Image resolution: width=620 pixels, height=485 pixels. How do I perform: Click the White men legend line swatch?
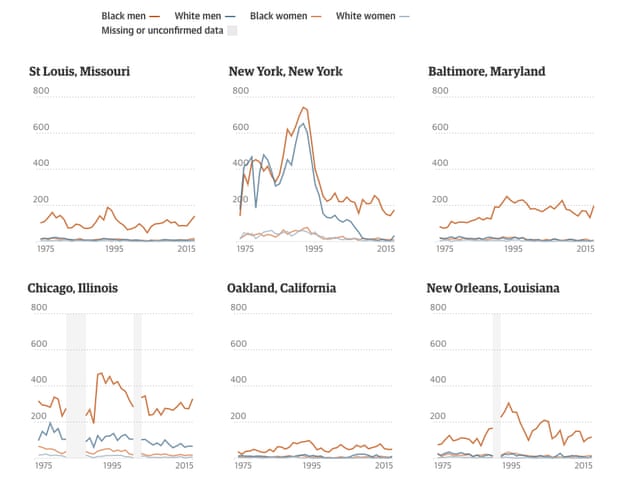(x=230, y=16)
